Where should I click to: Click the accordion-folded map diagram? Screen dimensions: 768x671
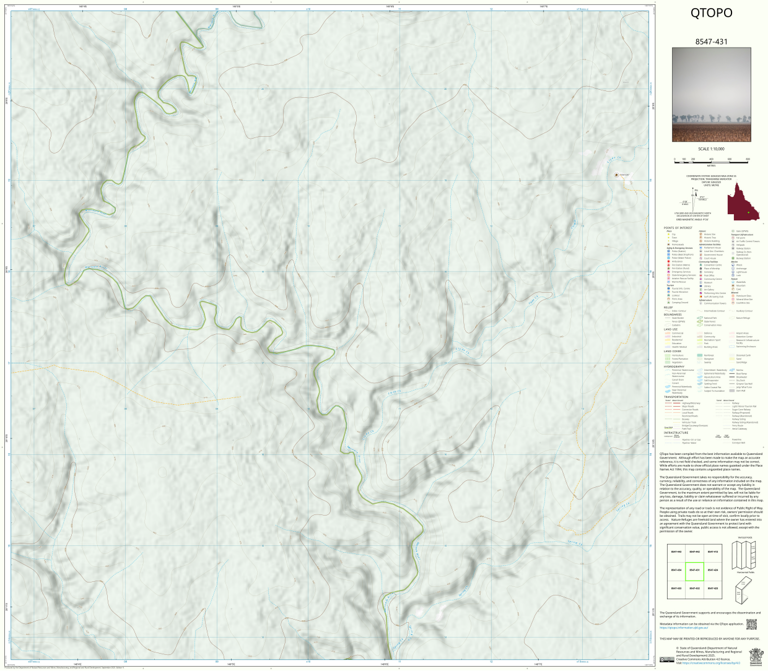point(744,555)
